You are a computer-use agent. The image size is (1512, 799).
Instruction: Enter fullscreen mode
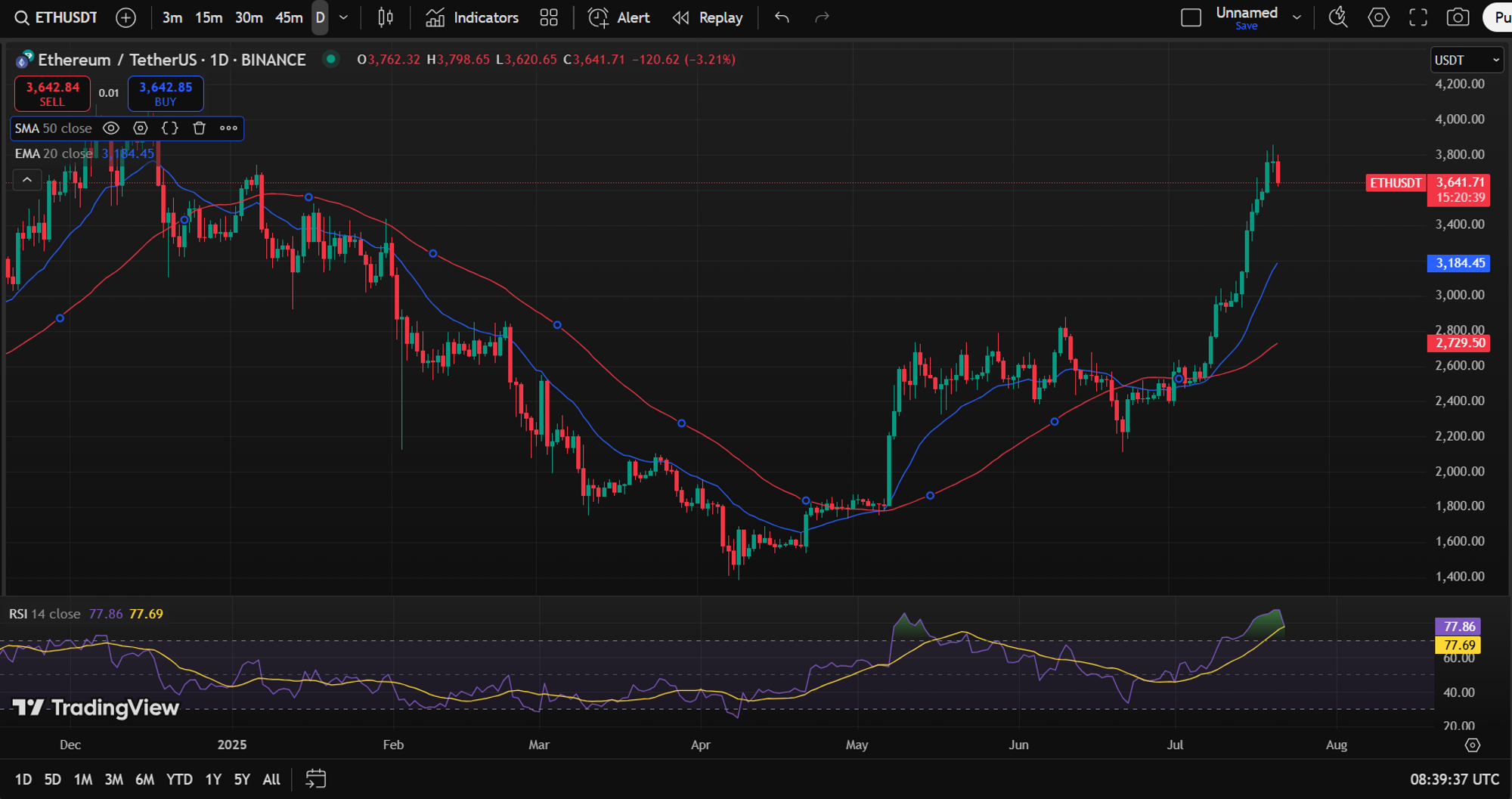tap(1418, 17)
